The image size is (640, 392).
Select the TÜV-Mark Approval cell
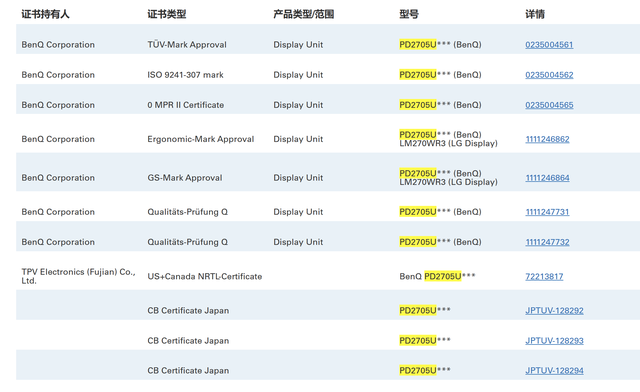tap(187, 45)
